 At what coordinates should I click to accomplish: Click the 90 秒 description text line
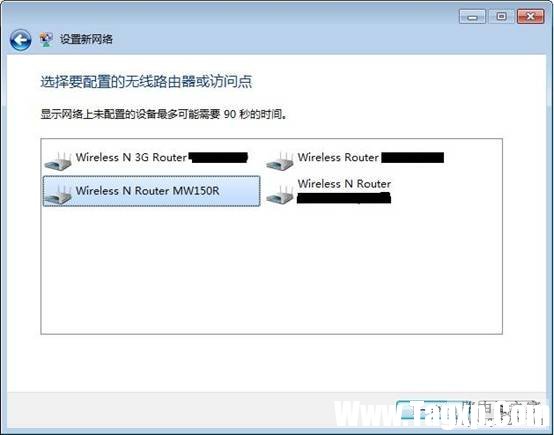(164, 115)
